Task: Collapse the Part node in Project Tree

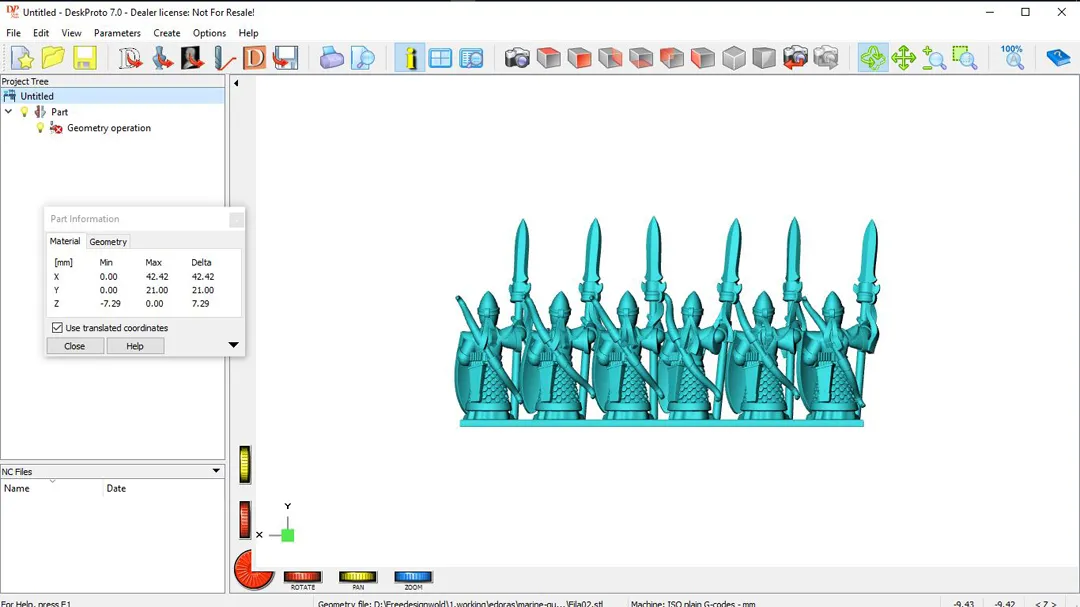Action: click(x=8, y=111)
